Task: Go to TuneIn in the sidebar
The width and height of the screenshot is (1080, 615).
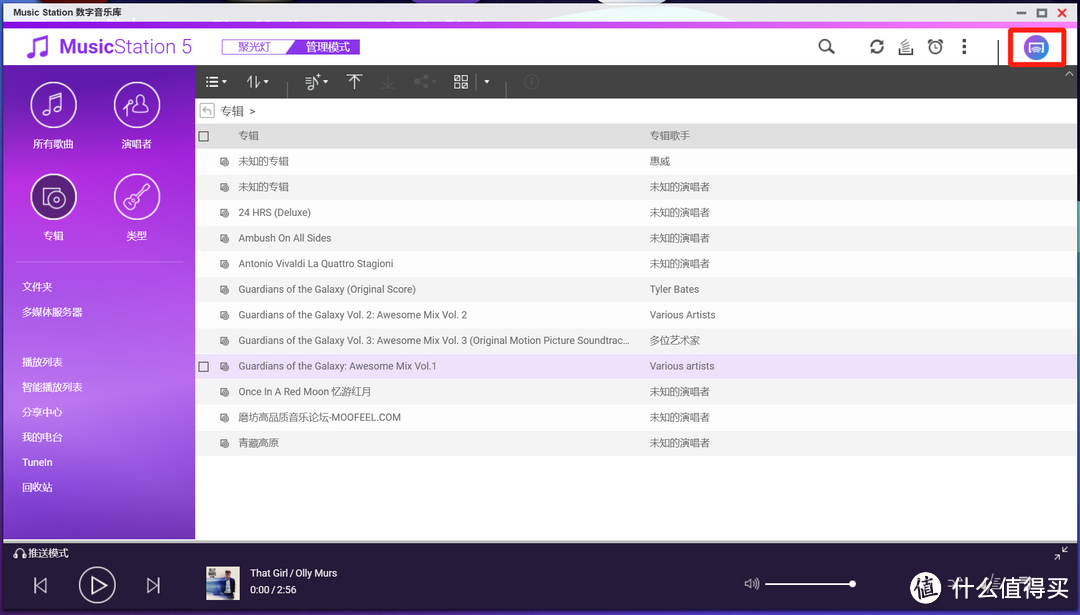Action: (37, 462)
